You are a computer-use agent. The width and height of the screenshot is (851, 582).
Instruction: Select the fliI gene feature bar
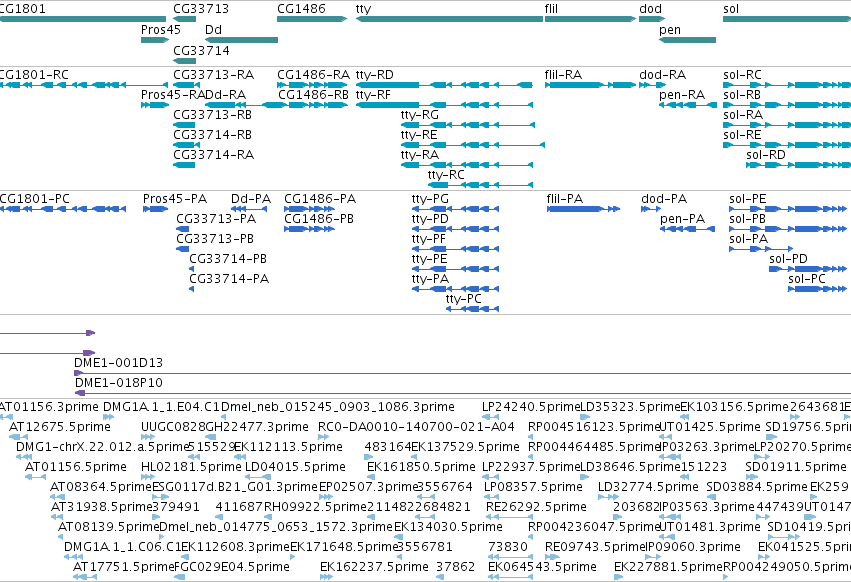tap(590, 19)
